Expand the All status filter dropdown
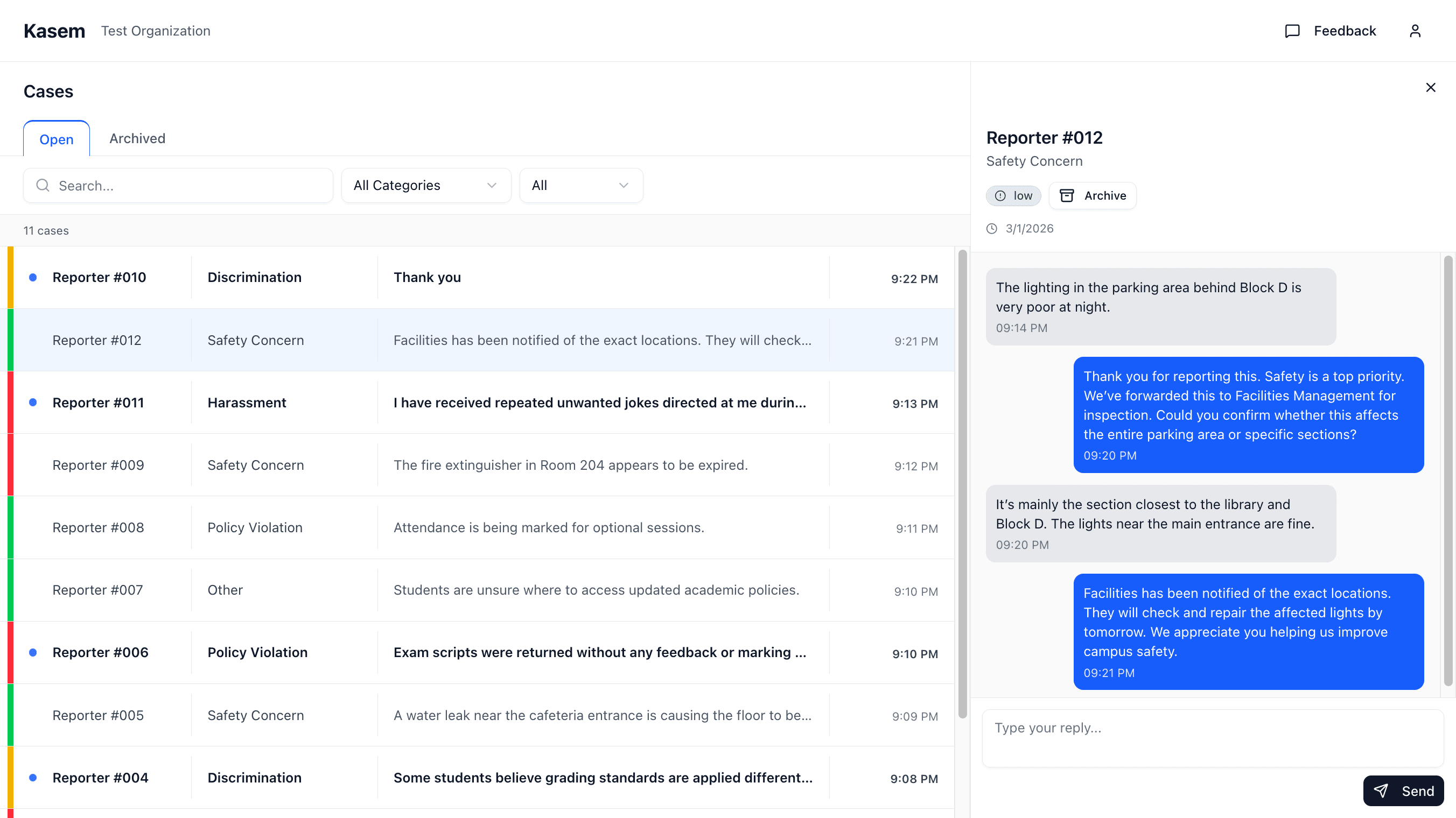 580,185
